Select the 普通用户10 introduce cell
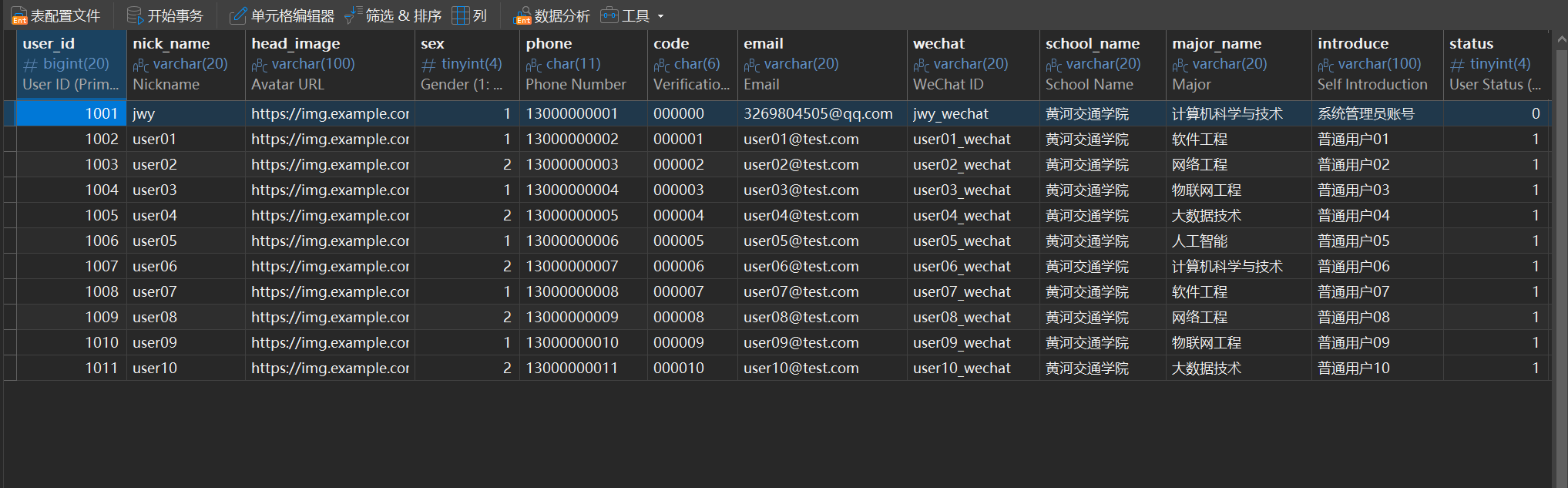 click(x=1378, y=368)
